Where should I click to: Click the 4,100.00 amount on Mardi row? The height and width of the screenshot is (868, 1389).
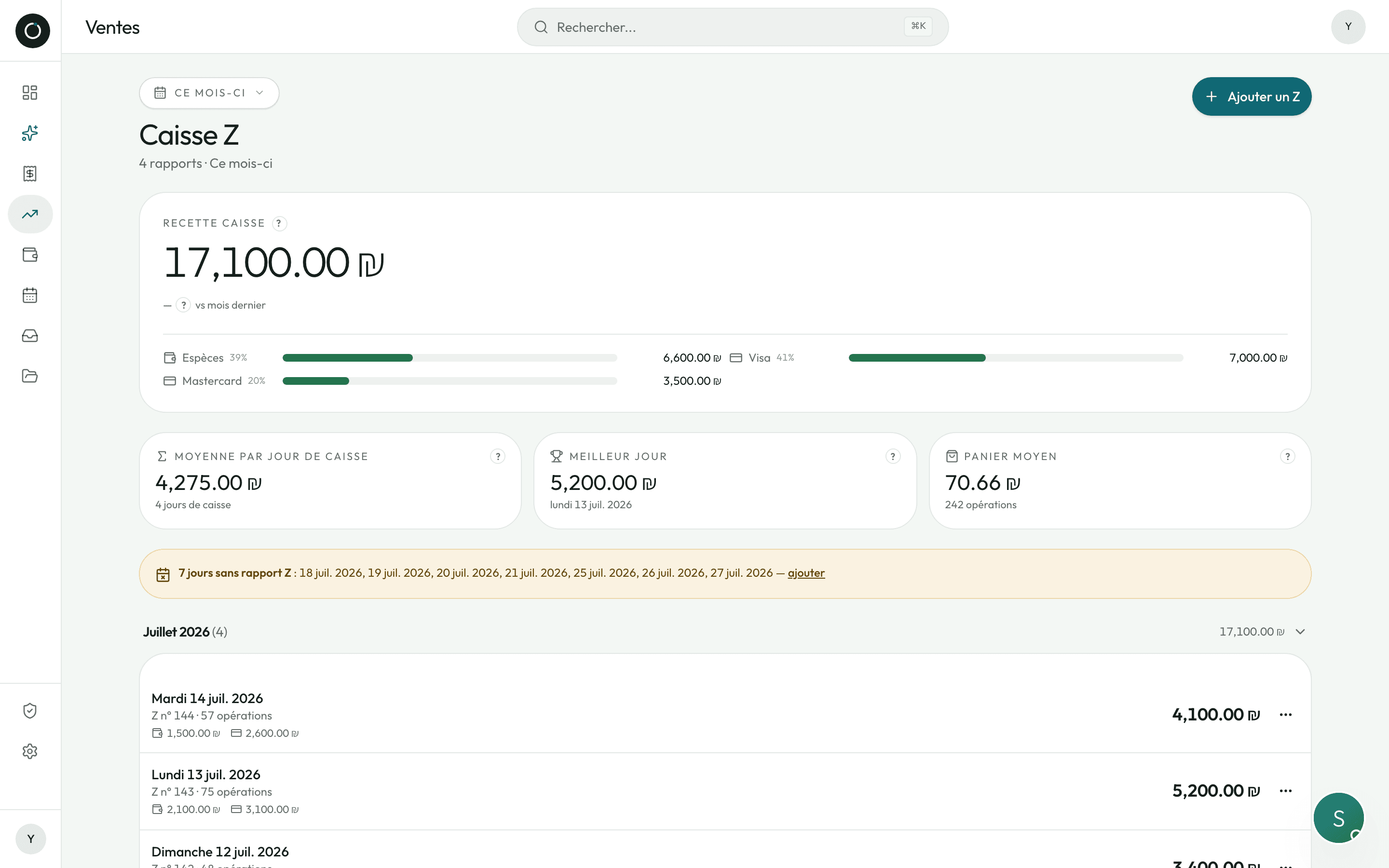click(x=1216, y=715)
